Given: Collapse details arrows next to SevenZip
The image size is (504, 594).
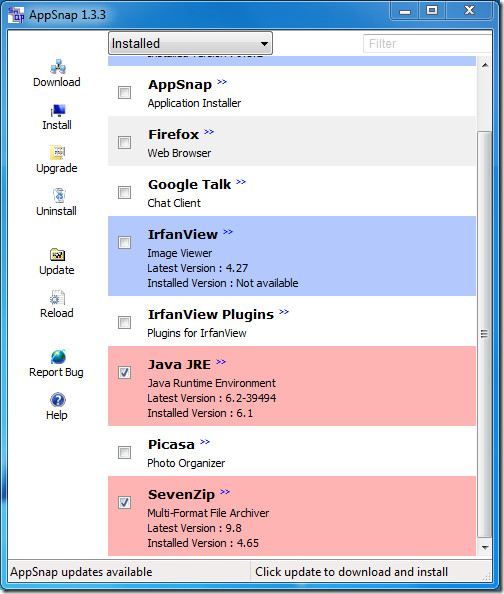Looking at the screenshot, I should 225,492.
